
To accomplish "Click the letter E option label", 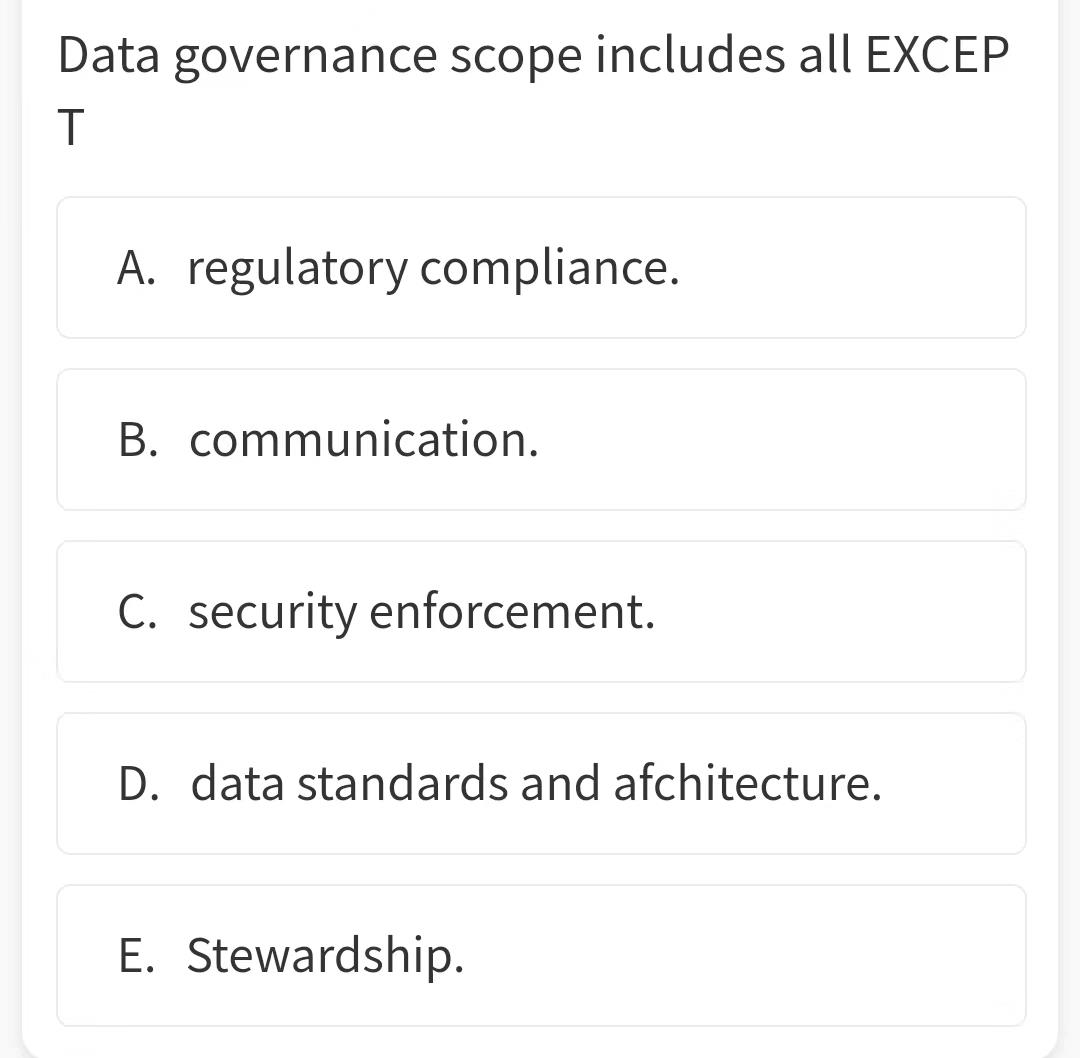I will (136, 956).
